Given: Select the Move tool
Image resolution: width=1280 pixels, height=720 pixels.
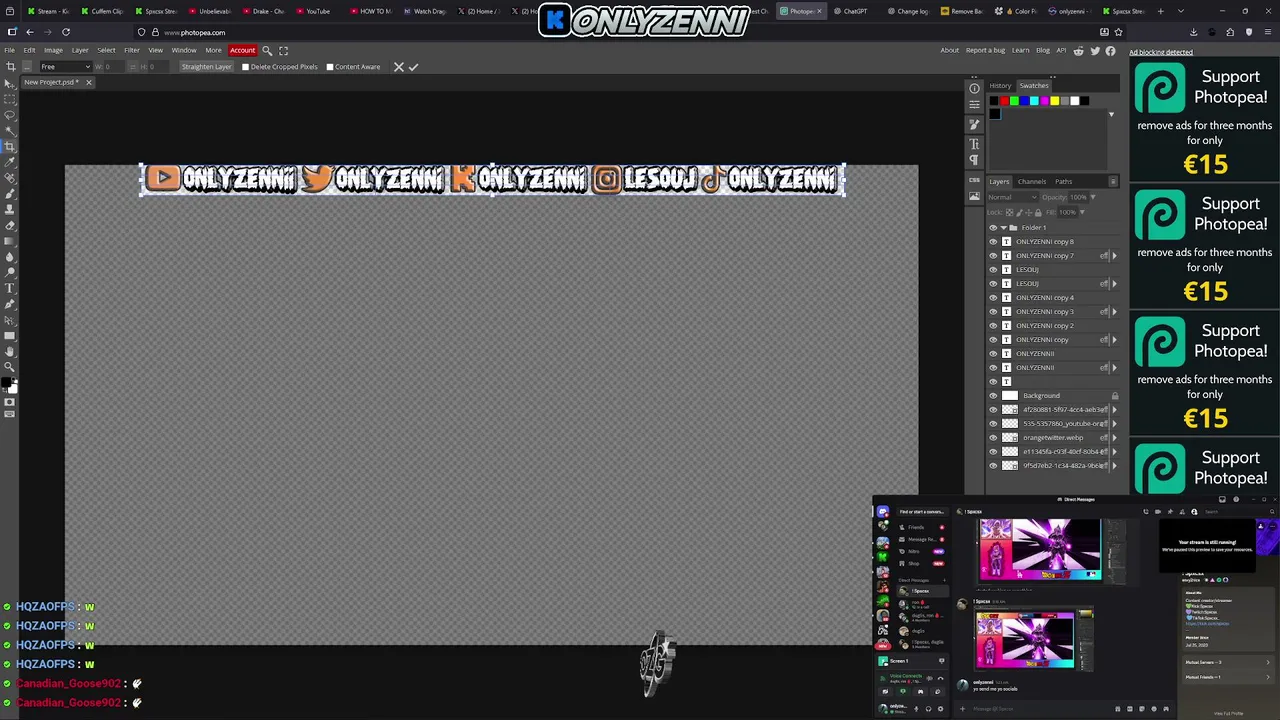Looking at the screenshot, I should pyautogui.click(x=10, y=83).
